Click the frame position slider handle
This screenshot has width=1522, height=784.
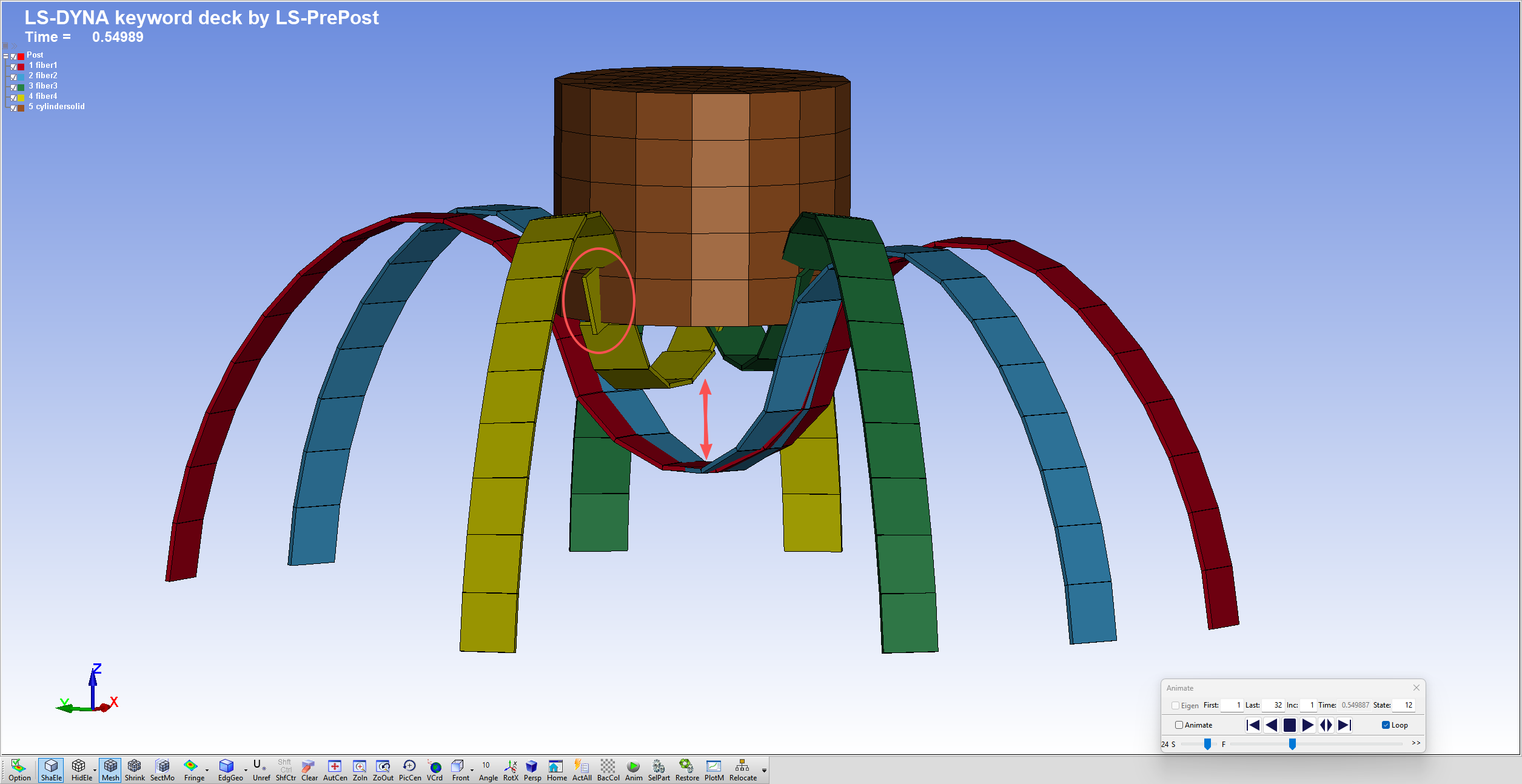1292,744
